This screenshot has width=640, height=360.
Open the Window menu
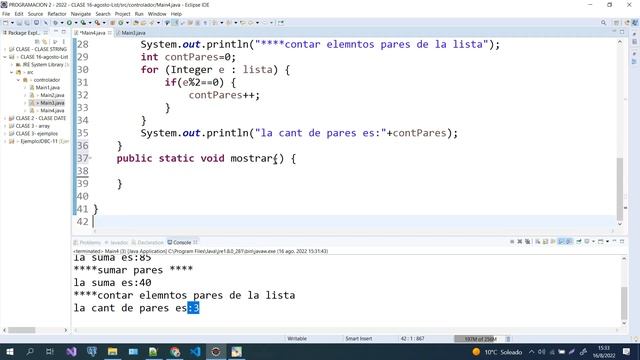click(x=157, y=14)
